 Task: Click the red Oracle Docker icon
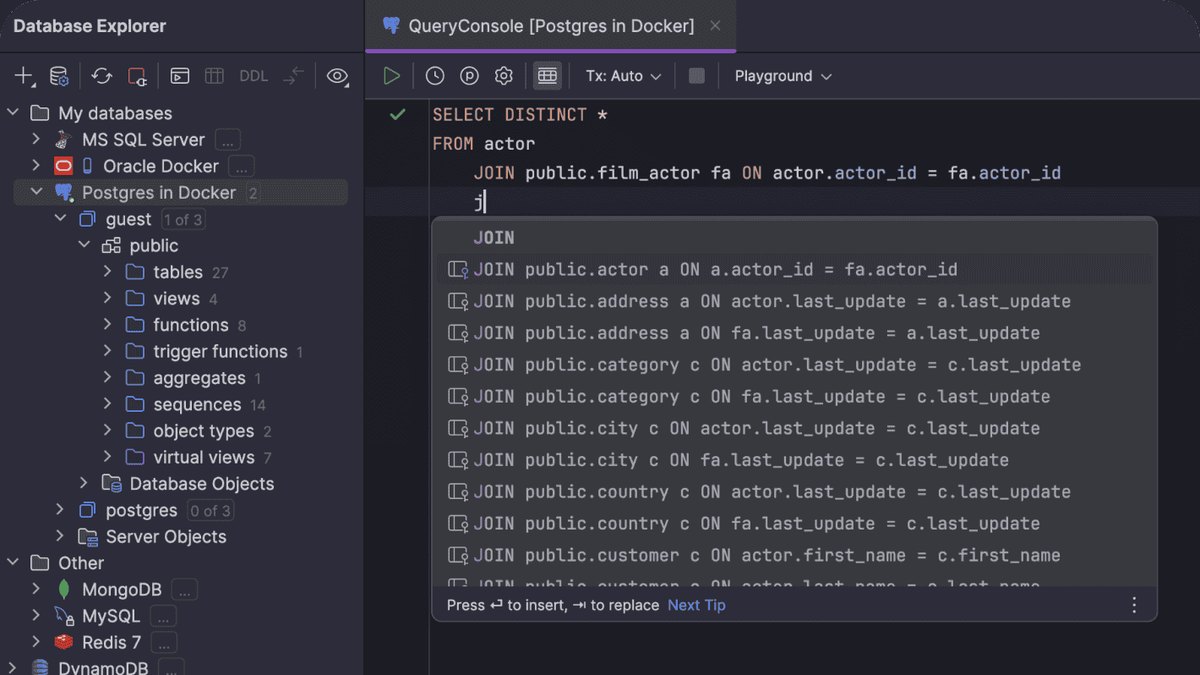point(64,166)
